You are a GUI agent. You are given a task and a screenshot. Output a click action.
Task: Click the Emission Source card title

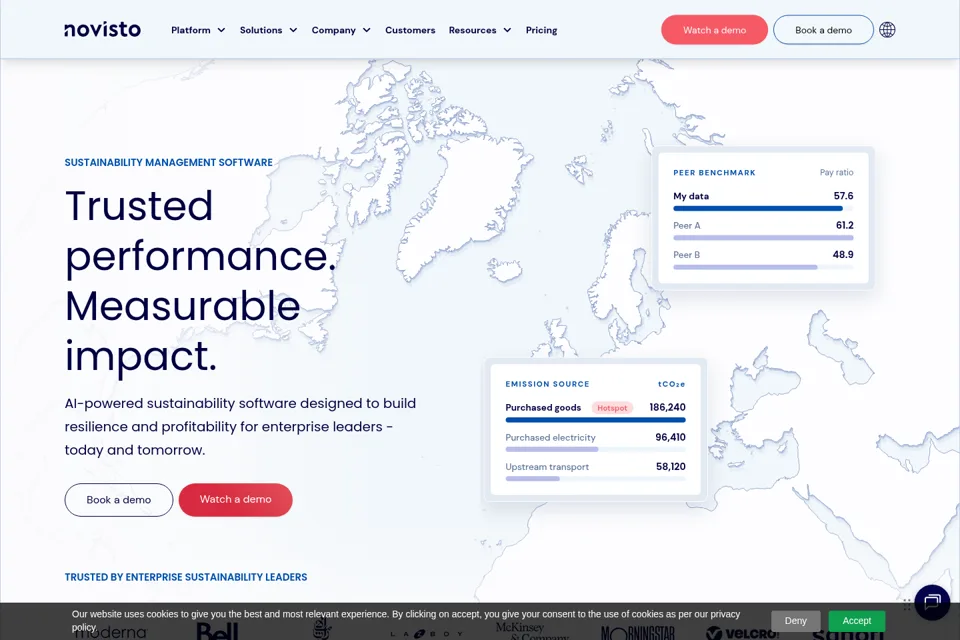(547, 384)
